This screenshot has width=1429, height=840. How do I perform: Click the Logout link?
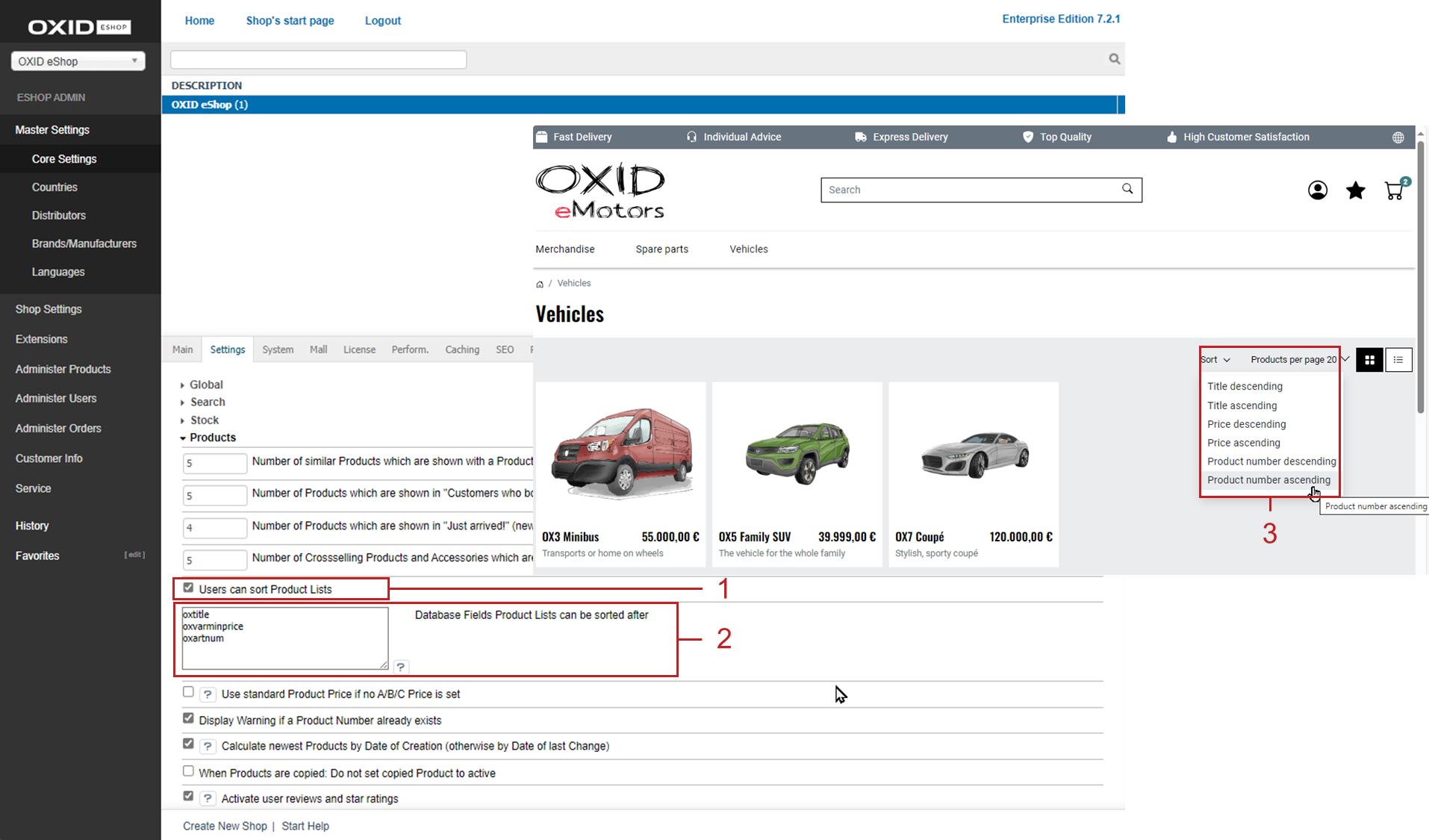click(x=382, y=21)
